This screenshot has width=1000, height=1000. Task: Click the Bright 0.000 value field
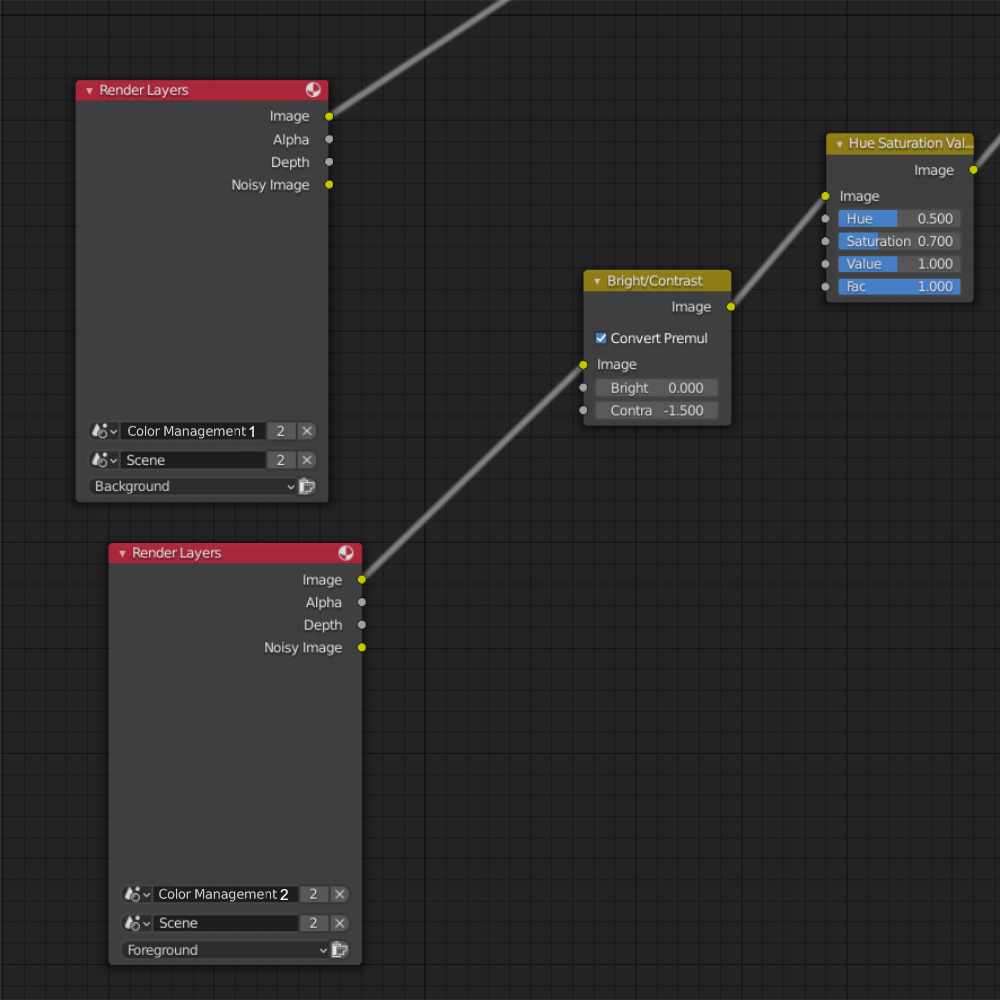point(656,388)
